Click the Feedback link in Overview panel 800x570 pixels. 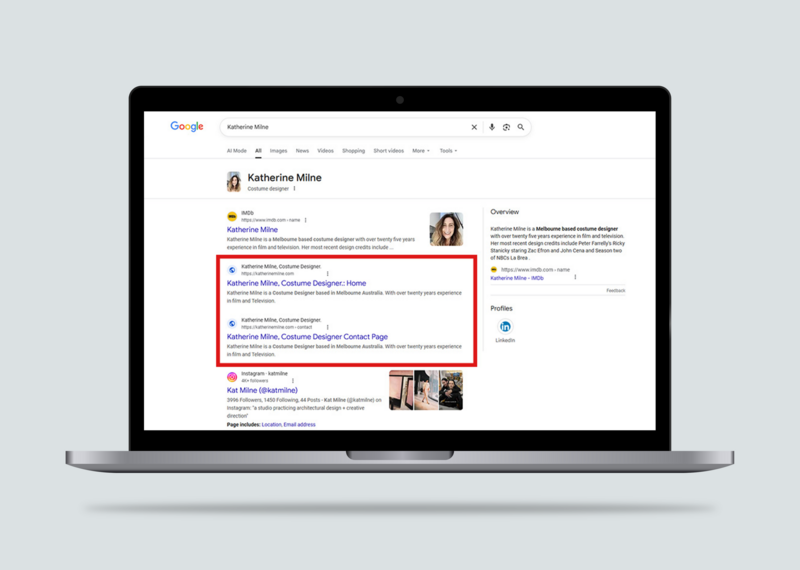click(615, 290)
